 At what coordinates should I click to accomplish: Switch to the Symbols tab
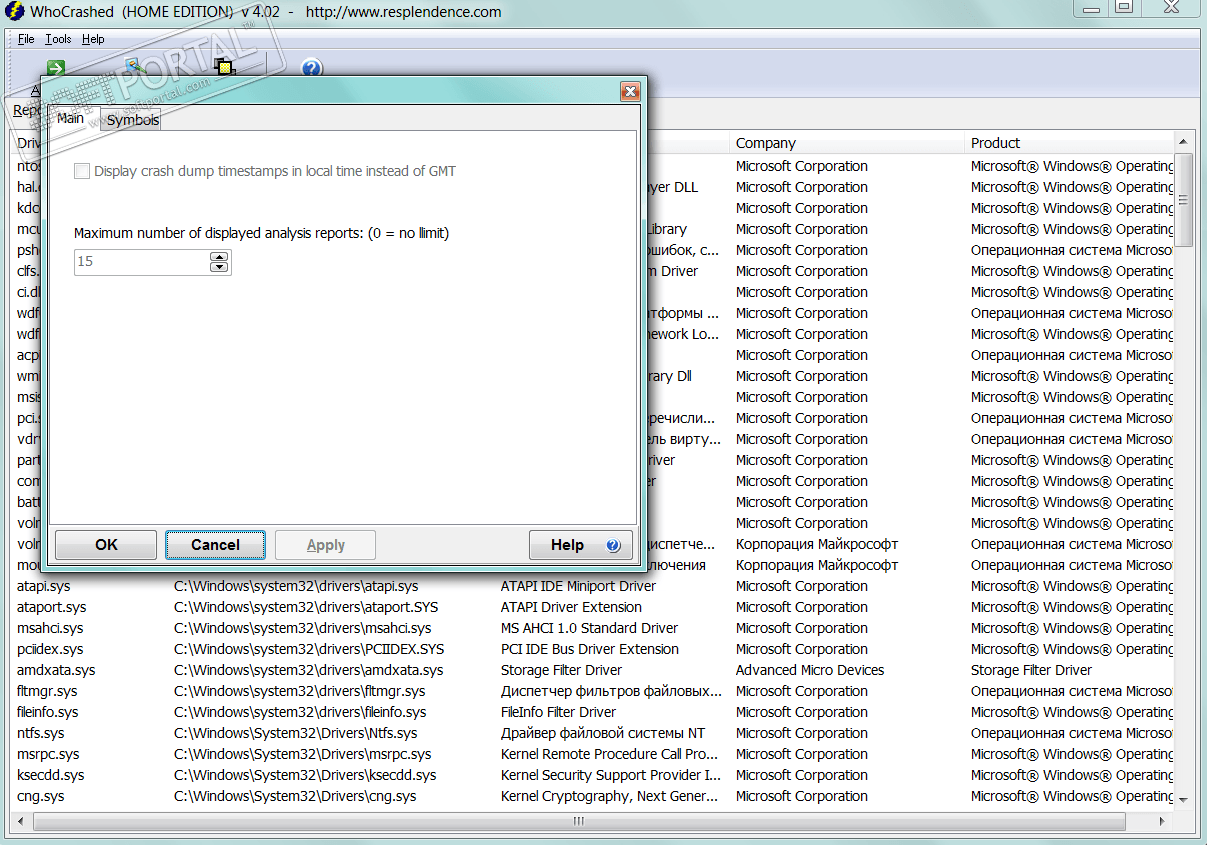(133, 120)
